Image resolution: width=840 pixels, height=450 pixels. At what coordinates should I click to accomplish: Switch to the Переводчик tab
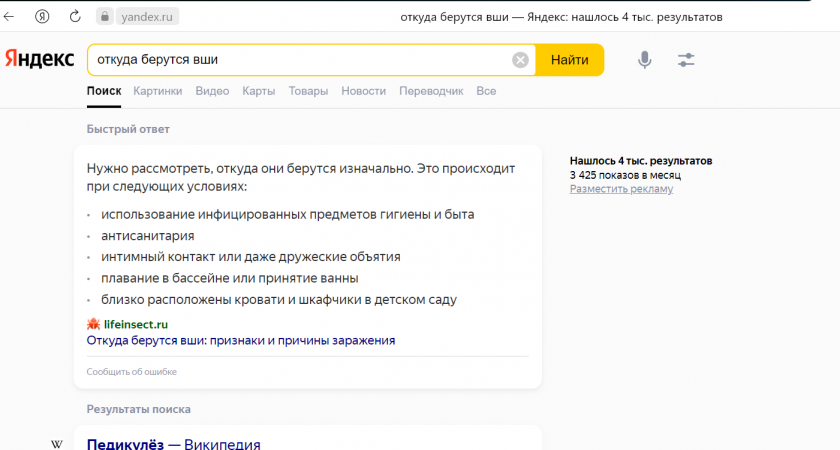coord(431,91)
